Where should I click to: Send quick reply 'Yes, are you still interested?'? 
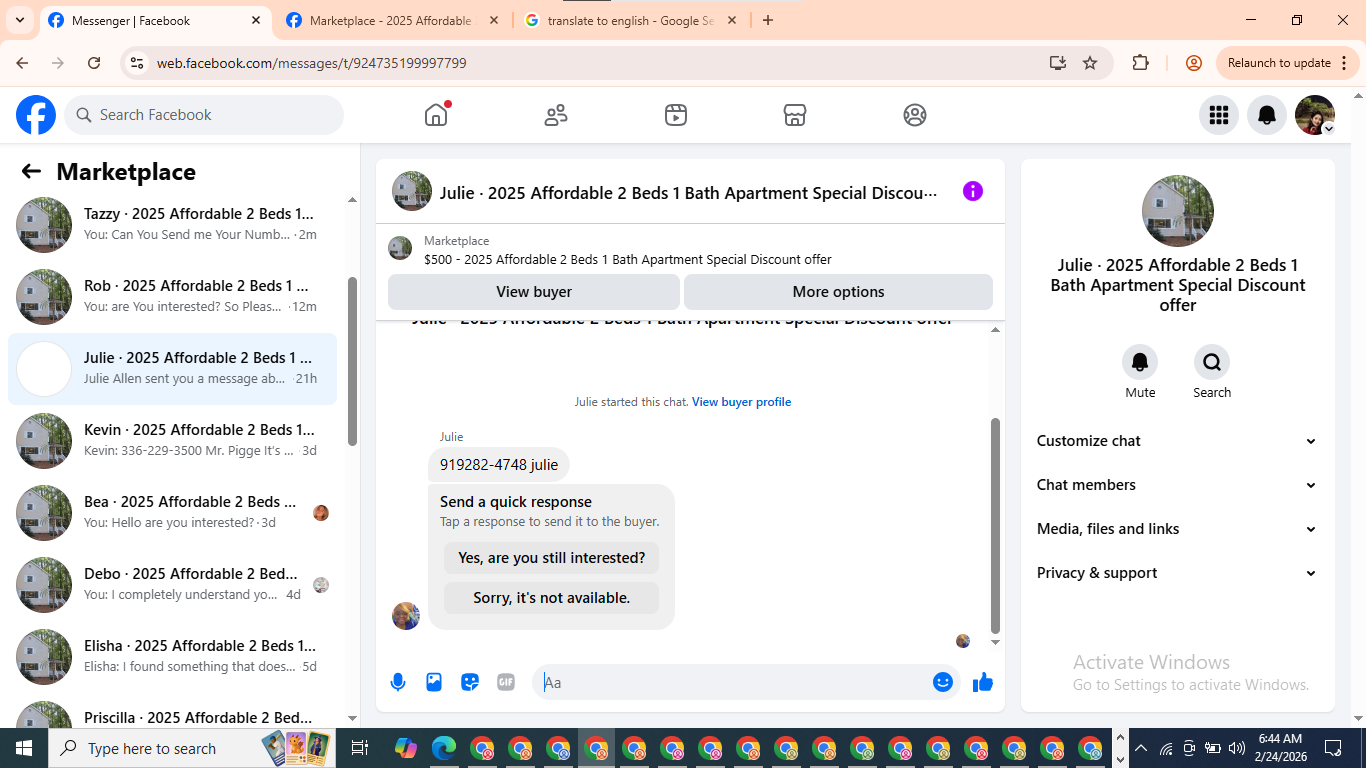pyautogui.click(x=551, y=558)
